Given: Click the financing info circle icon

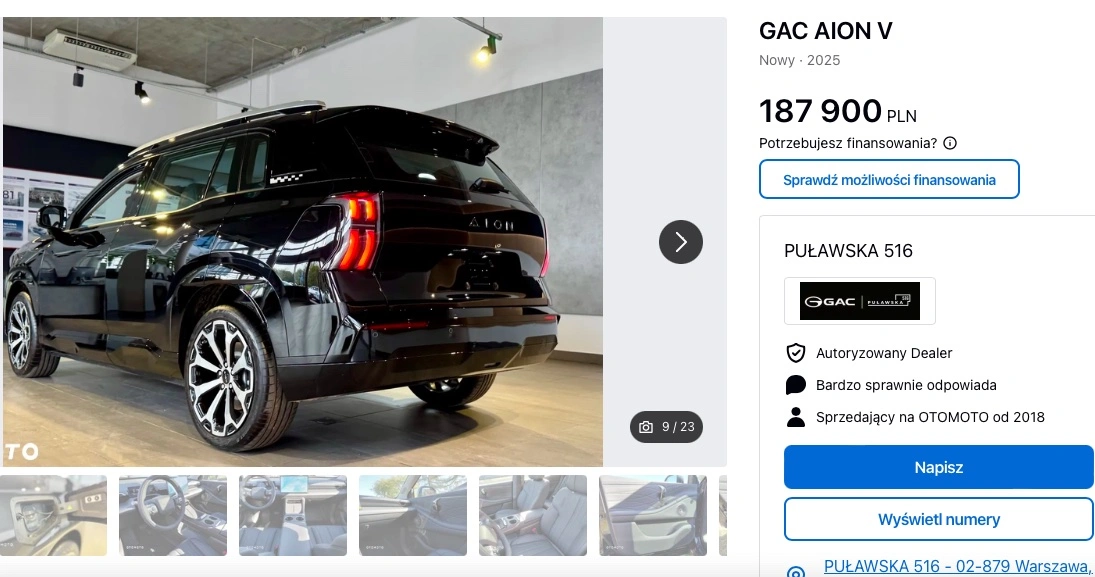Looking at the screenshot, I should click(x=950, y=143).
